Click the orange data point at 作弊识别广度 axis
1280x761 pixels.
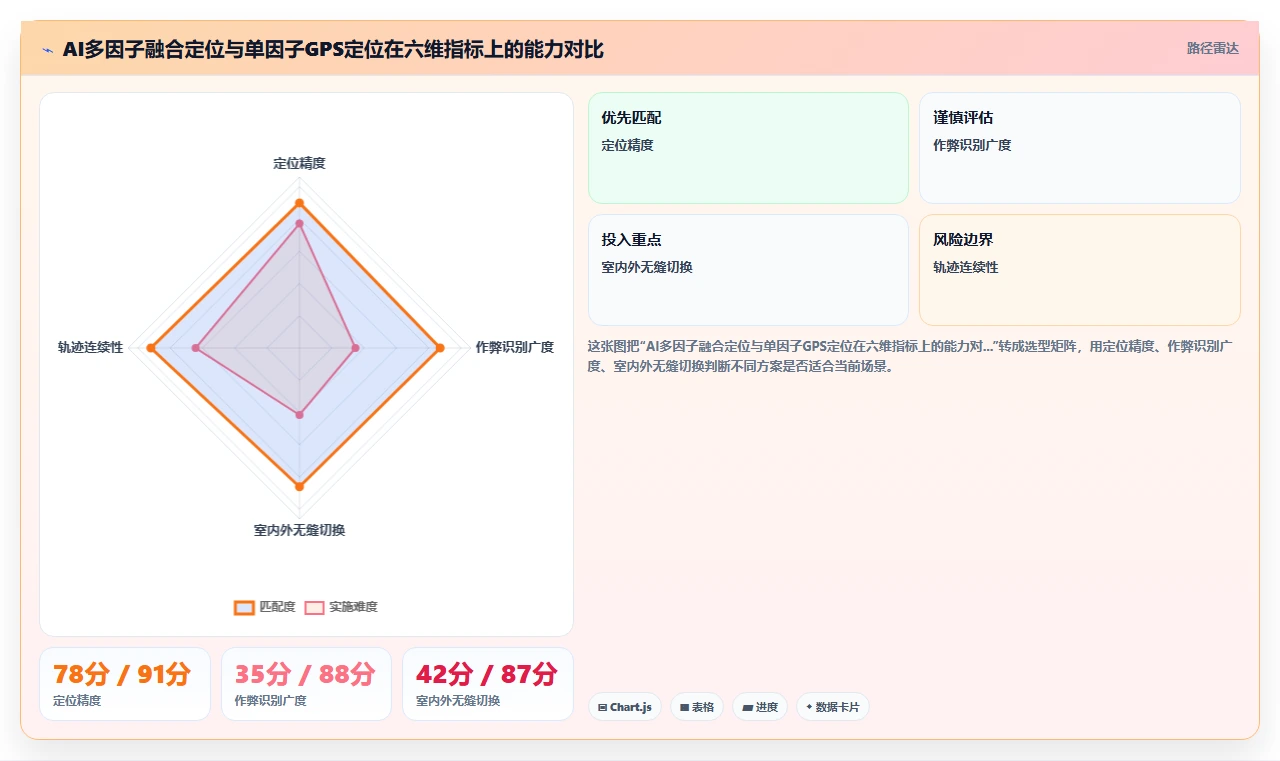[x=440, y=348]
